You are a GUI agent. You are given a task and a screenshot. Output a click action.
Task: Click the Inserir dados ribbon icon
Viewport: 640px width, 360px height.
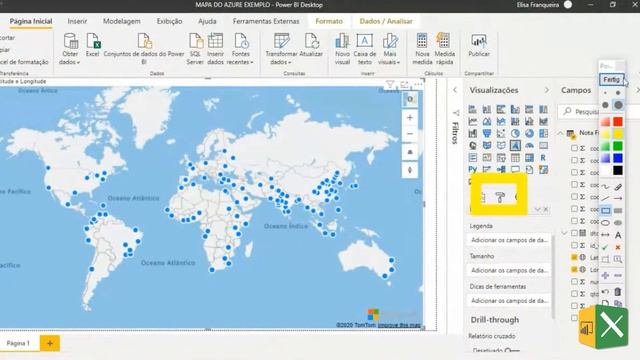coord(215,49)
